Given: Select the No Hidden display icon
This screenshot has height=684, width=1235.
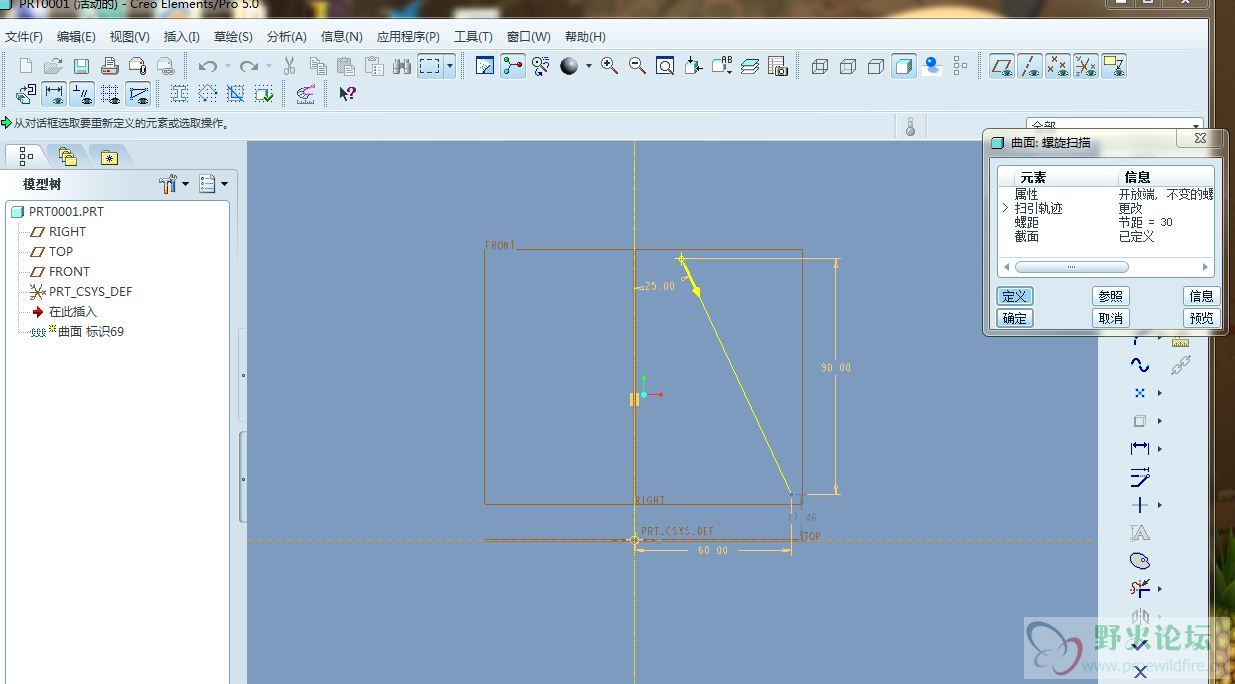Looking at the screenshot, I should pyautogui.click(x=876, y=67).
